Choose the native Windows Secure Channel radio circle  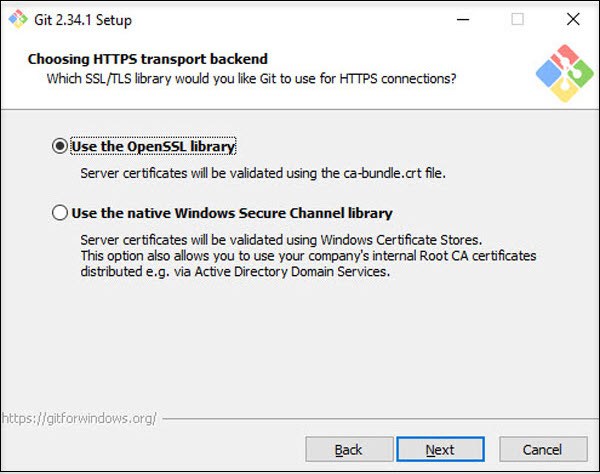(x=60, y=213)
